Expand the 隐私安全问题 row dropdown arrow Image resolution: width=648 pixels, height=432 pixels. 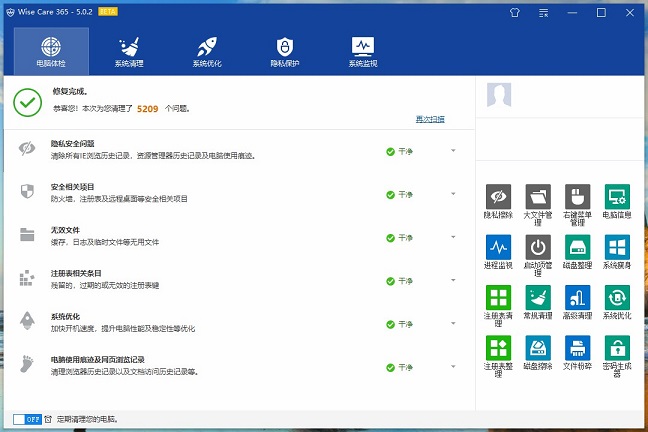tap(453, 151)
